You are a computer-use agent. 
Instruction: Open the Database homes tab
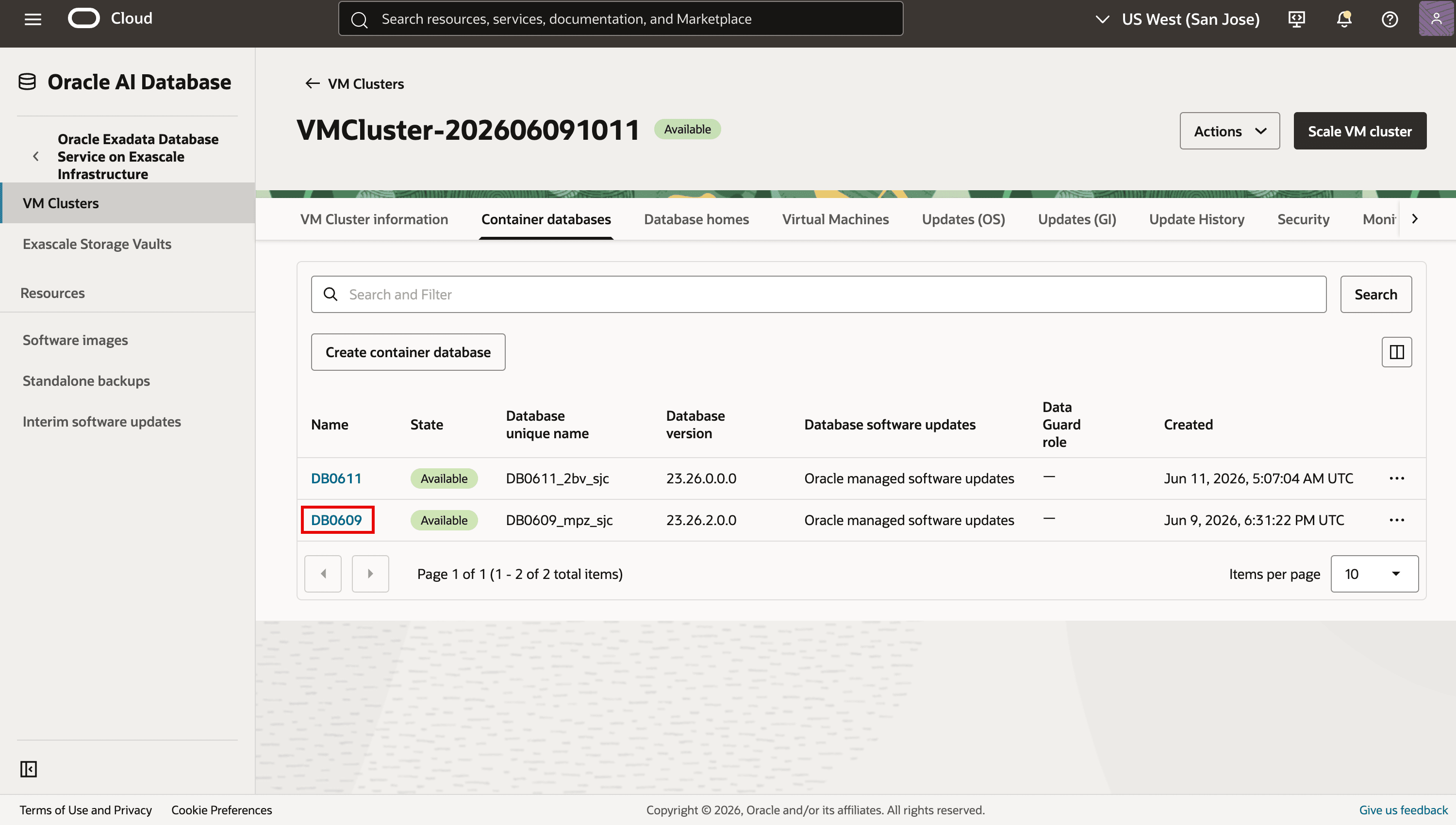pos(696,219)
